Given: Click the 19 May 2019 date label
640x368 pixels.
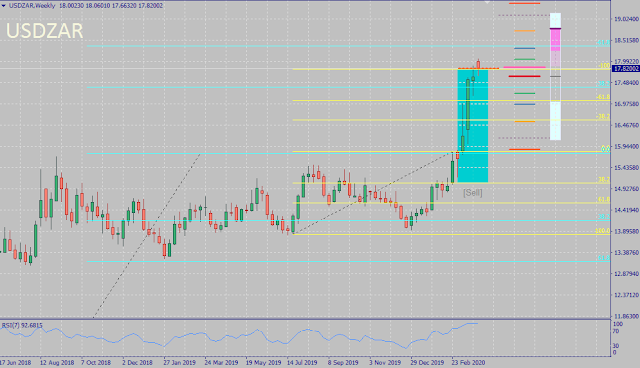Looking at the screenshot, I should pyautogui.click(x=263, y=362).
